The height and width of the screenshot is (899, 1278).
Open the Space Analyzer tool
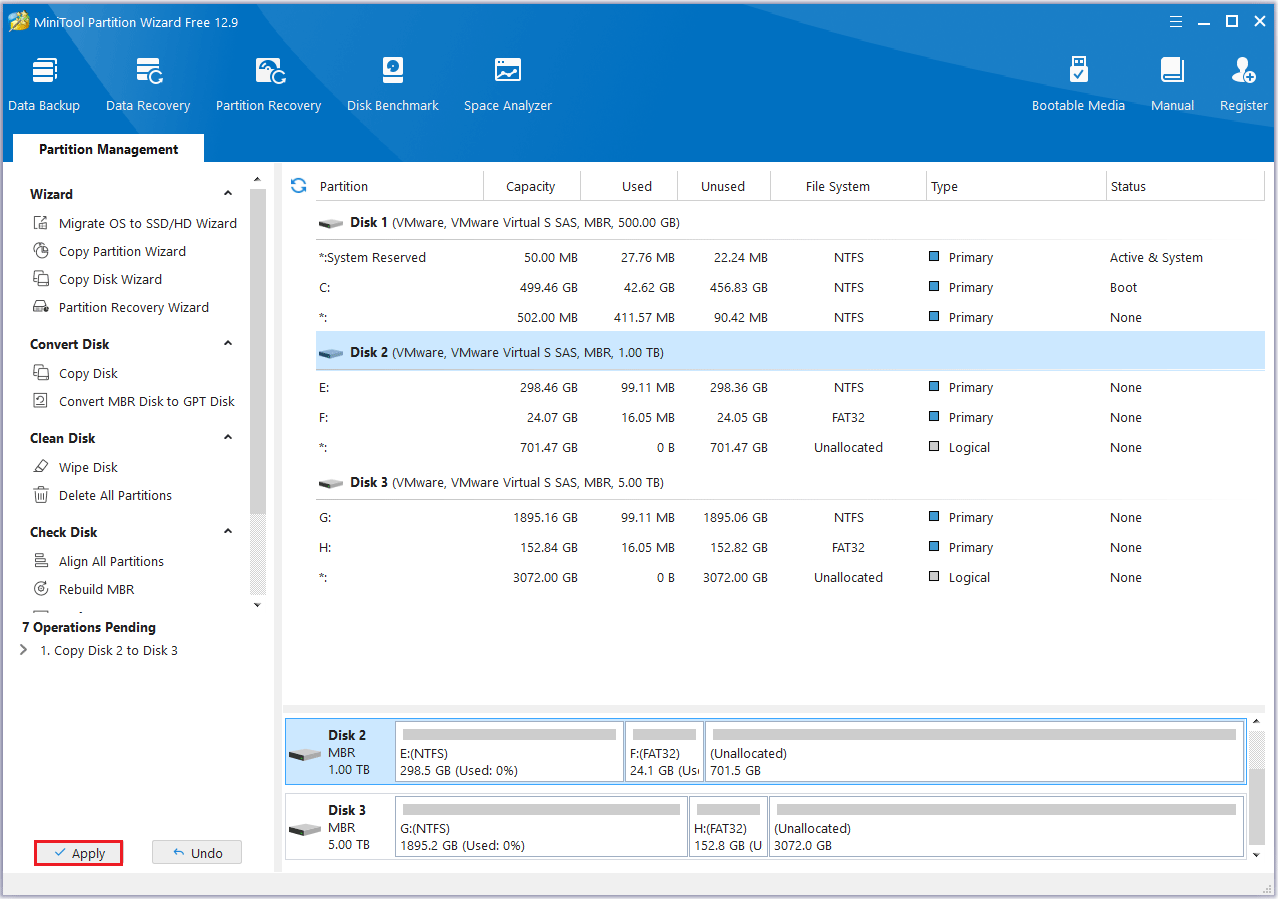point(508,84)
